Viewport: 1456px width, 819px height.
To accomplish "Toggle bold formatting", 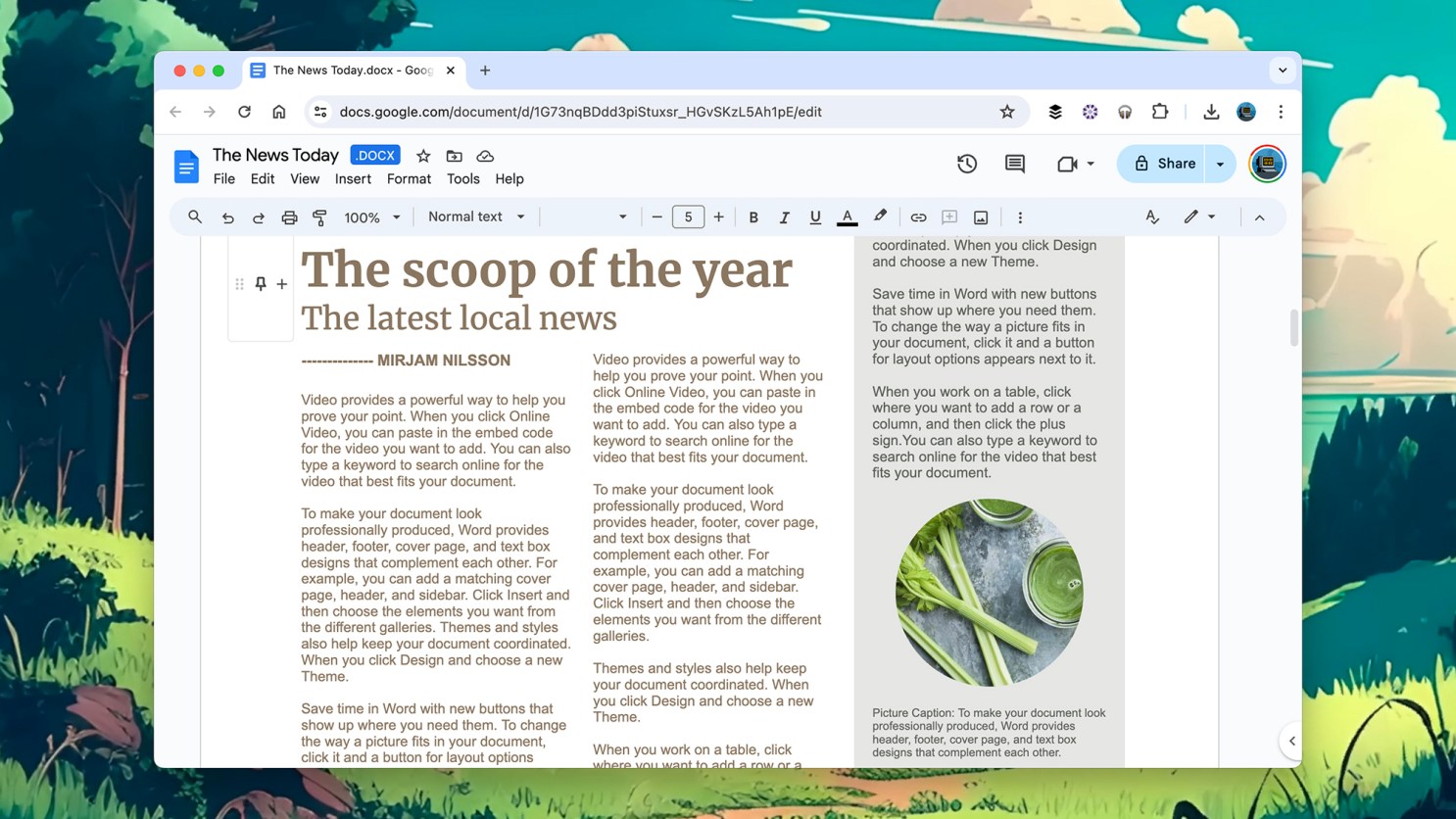I will [x=753, y=217].
